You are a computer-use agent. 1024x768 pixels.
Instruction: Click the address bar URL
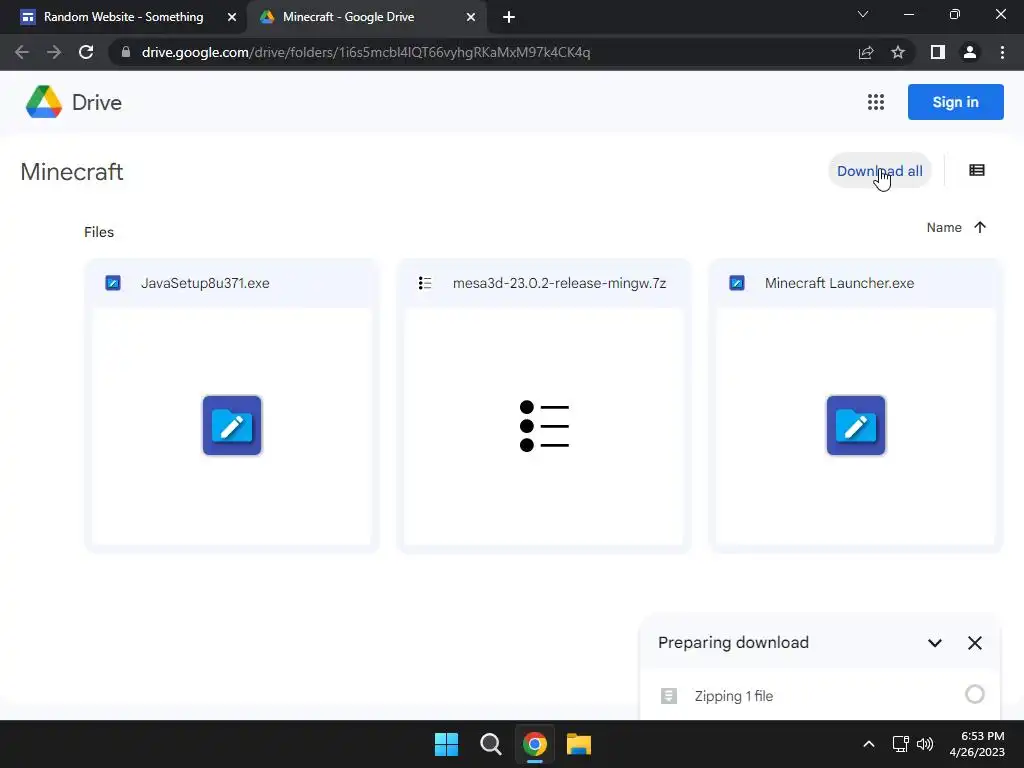pos(366,52)
